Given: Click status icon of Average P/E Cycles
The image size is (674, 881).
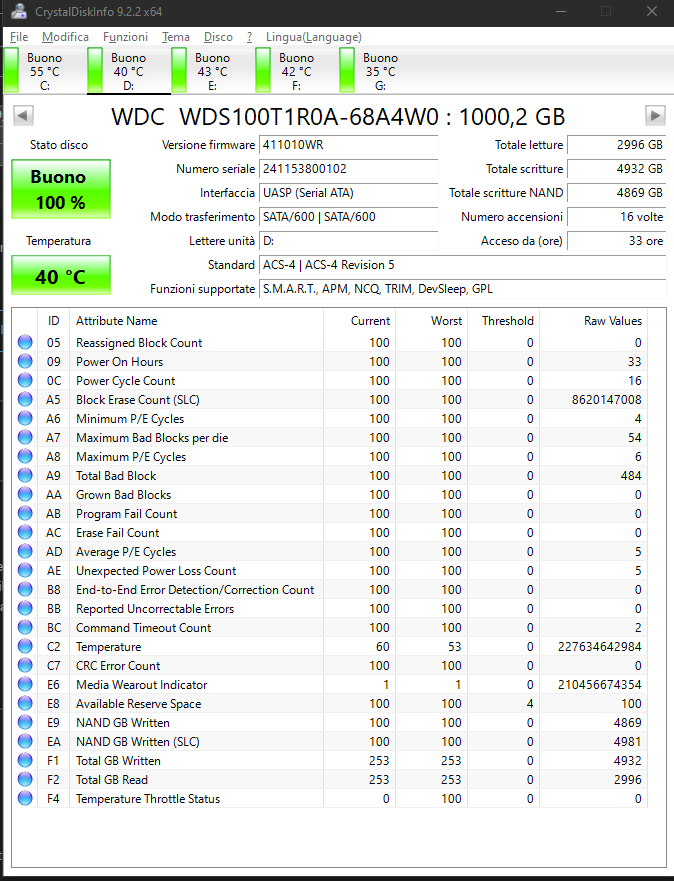Looking at the screenshot, I should tap(25, 551).
